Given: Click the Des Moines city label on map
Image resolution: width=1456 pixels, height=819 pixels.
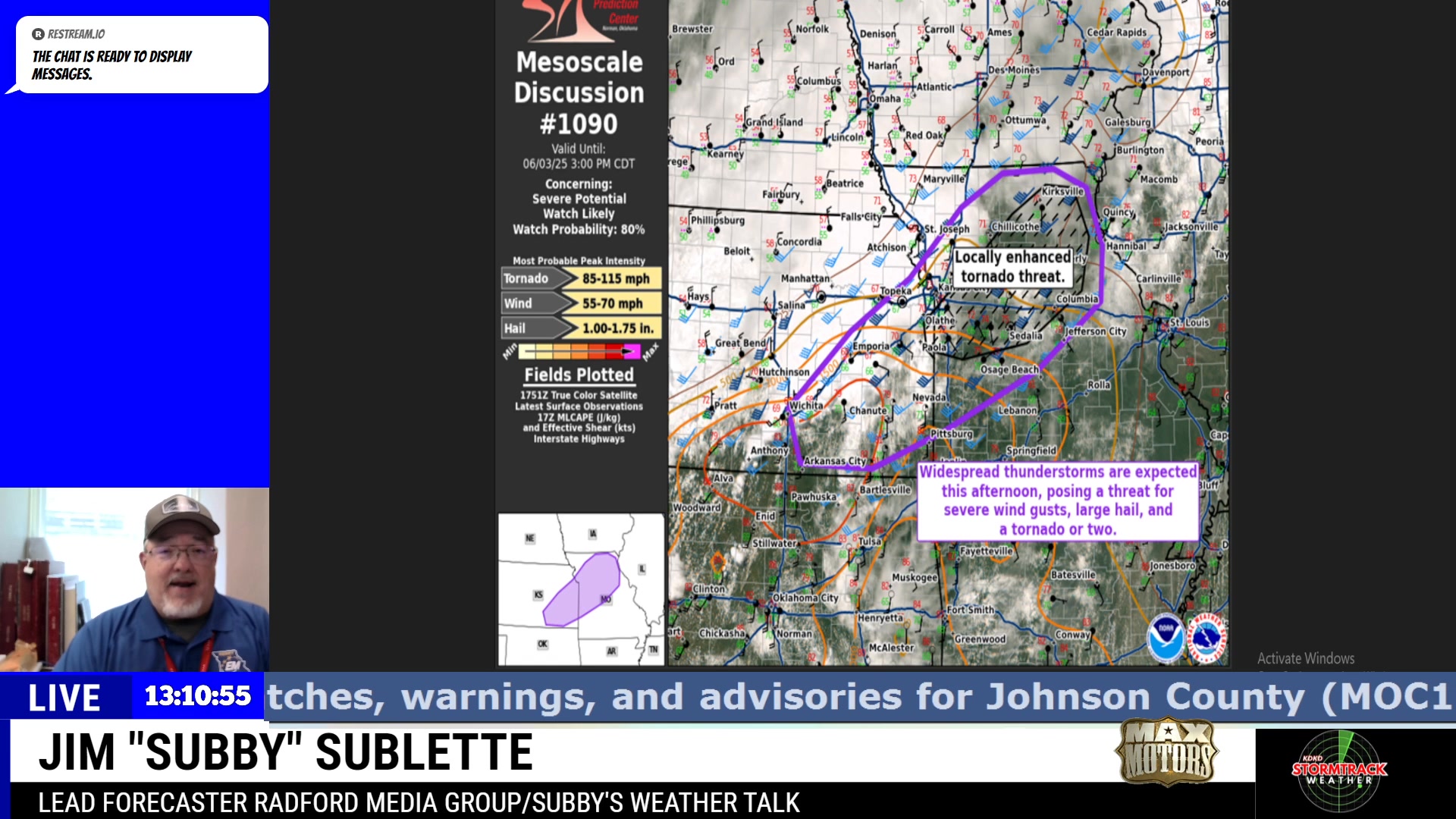Looking at the screenshot, I should coord(1014,70).
